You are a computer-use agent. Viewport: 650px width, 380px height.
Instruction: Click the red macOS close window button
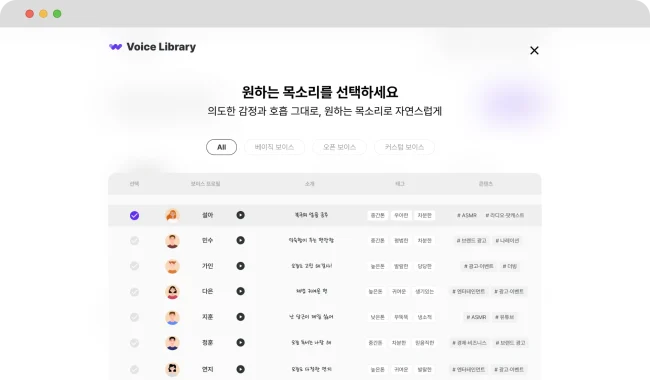[29, 14]
